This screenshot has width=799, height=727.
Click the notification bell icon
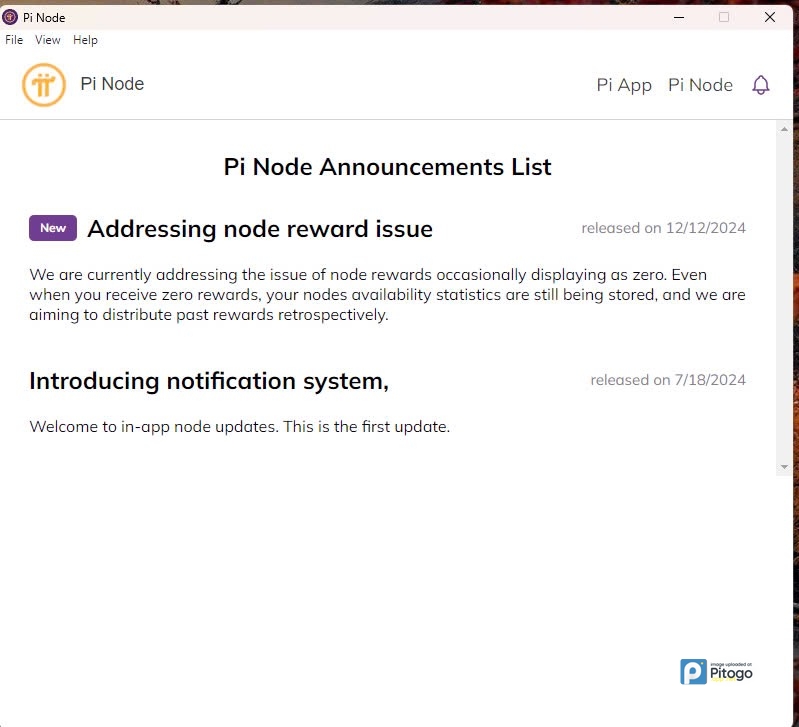[x=761, y=85]
